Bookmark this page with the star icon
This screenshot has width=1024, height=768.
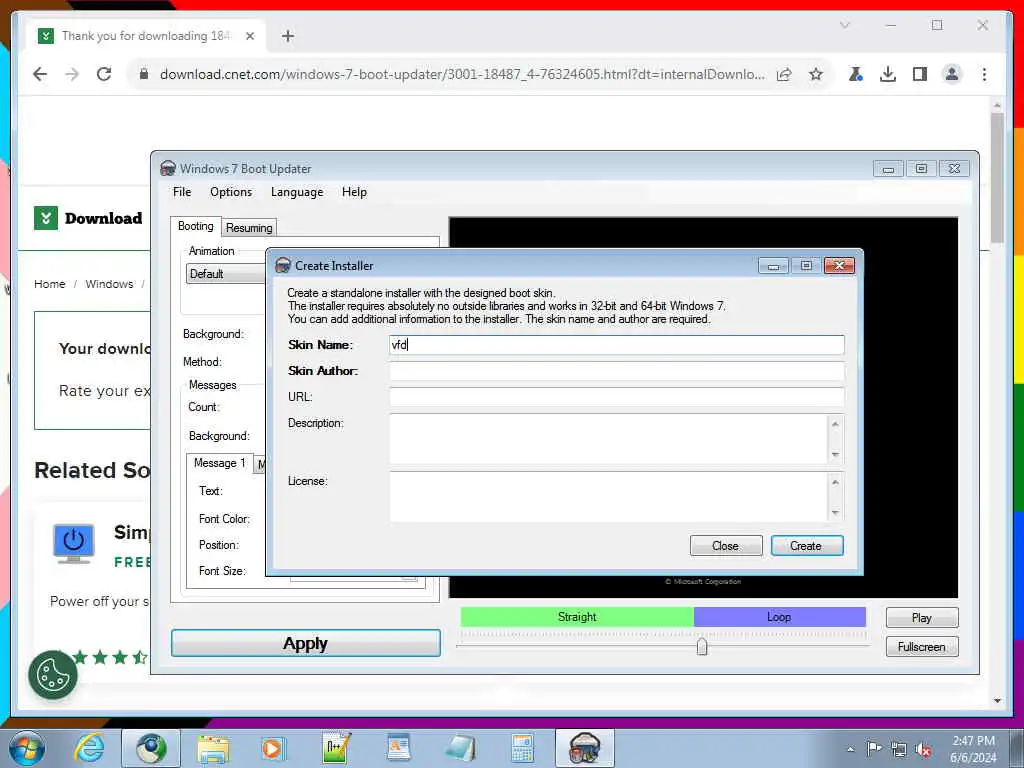tap(816, 74)
